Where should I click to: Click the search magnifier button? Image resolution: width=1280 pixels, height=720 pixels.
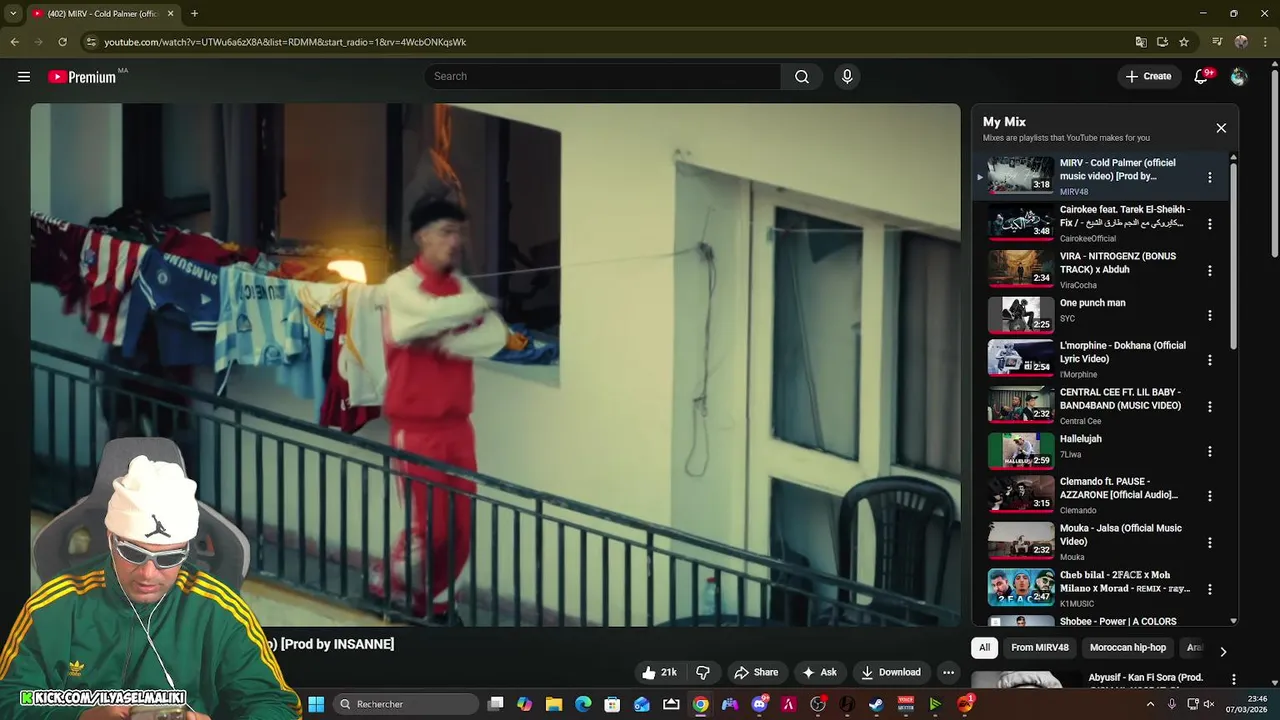point(802,76)
